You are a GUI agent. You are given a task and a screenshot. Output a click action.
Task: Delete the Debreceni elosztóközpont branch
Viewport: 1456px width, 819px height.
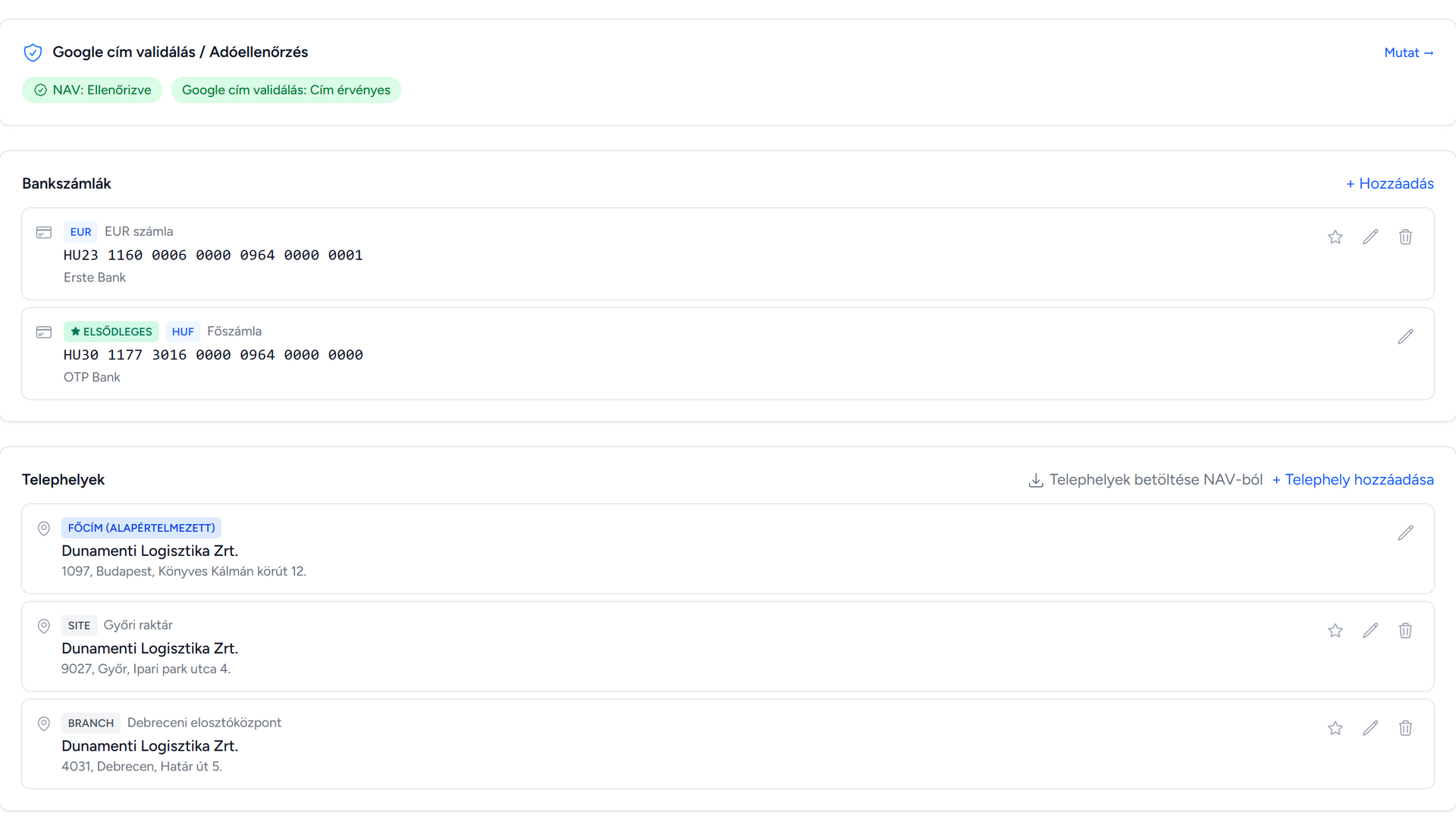click(1405, 729)
